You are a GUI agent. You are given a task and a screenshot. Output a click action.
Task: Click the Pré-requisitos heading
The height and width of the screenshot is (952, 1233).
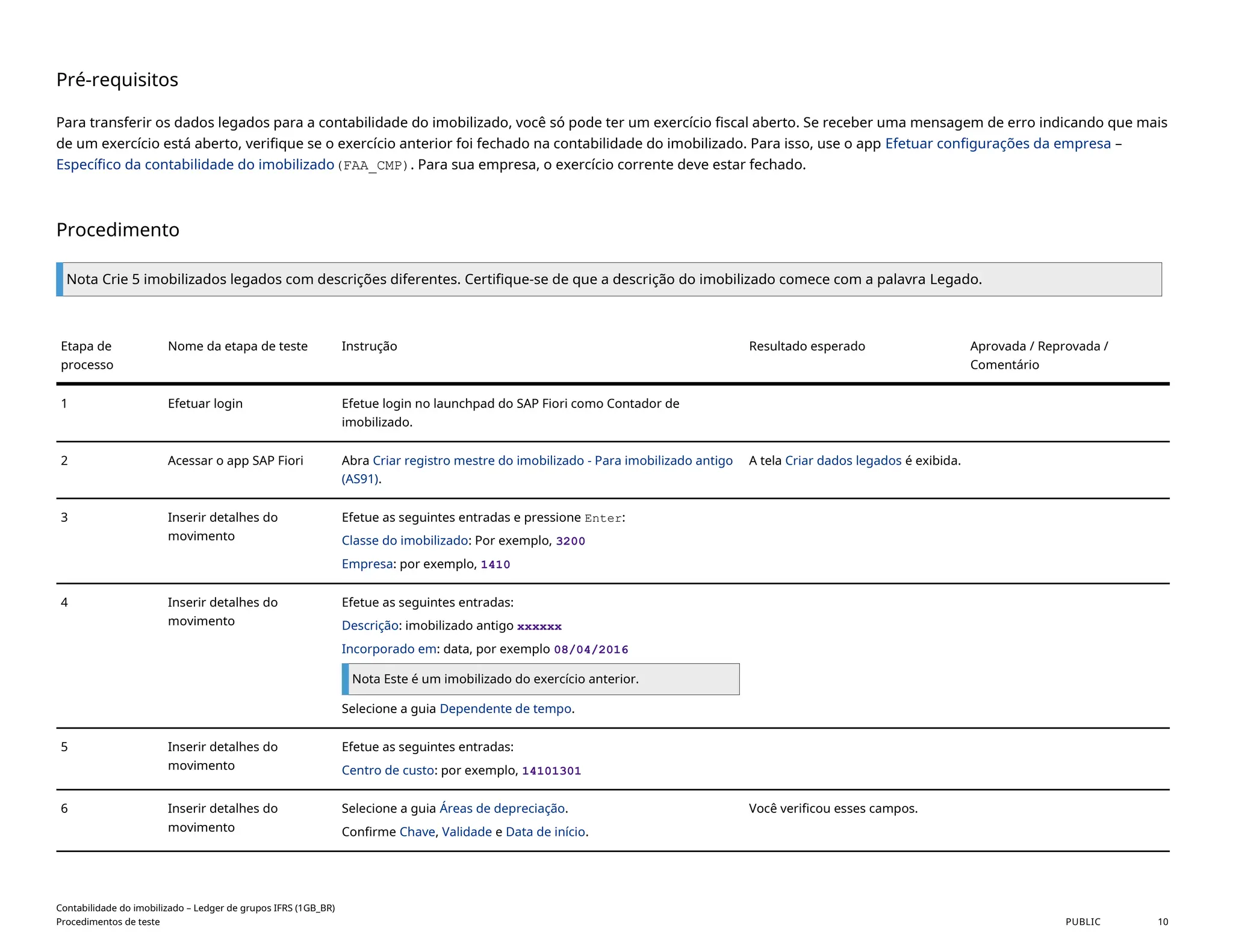pos(117,79)
